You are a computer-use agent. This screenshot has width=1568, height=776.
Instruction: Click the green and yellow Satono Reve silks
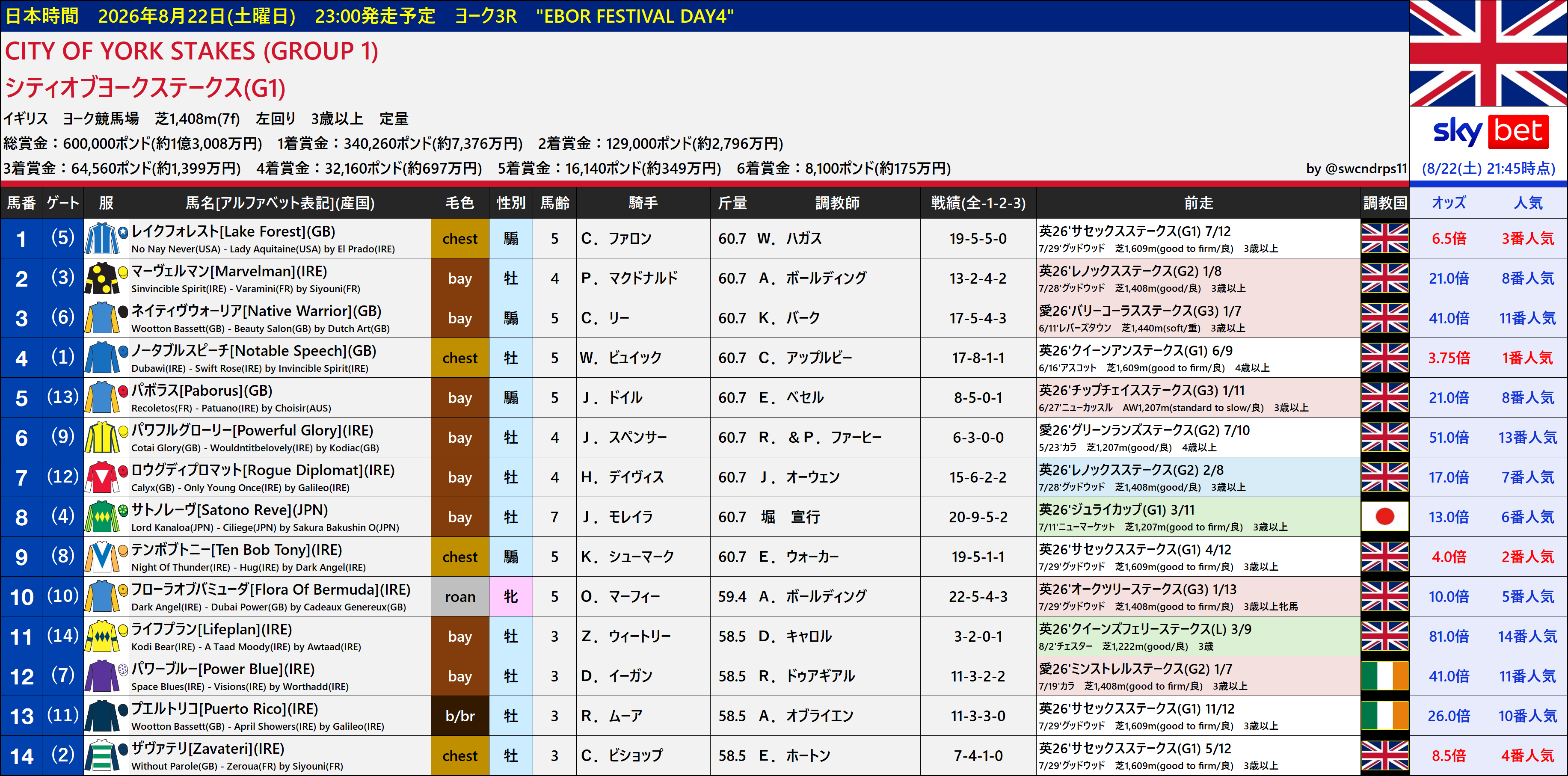(x=106, y=517)
